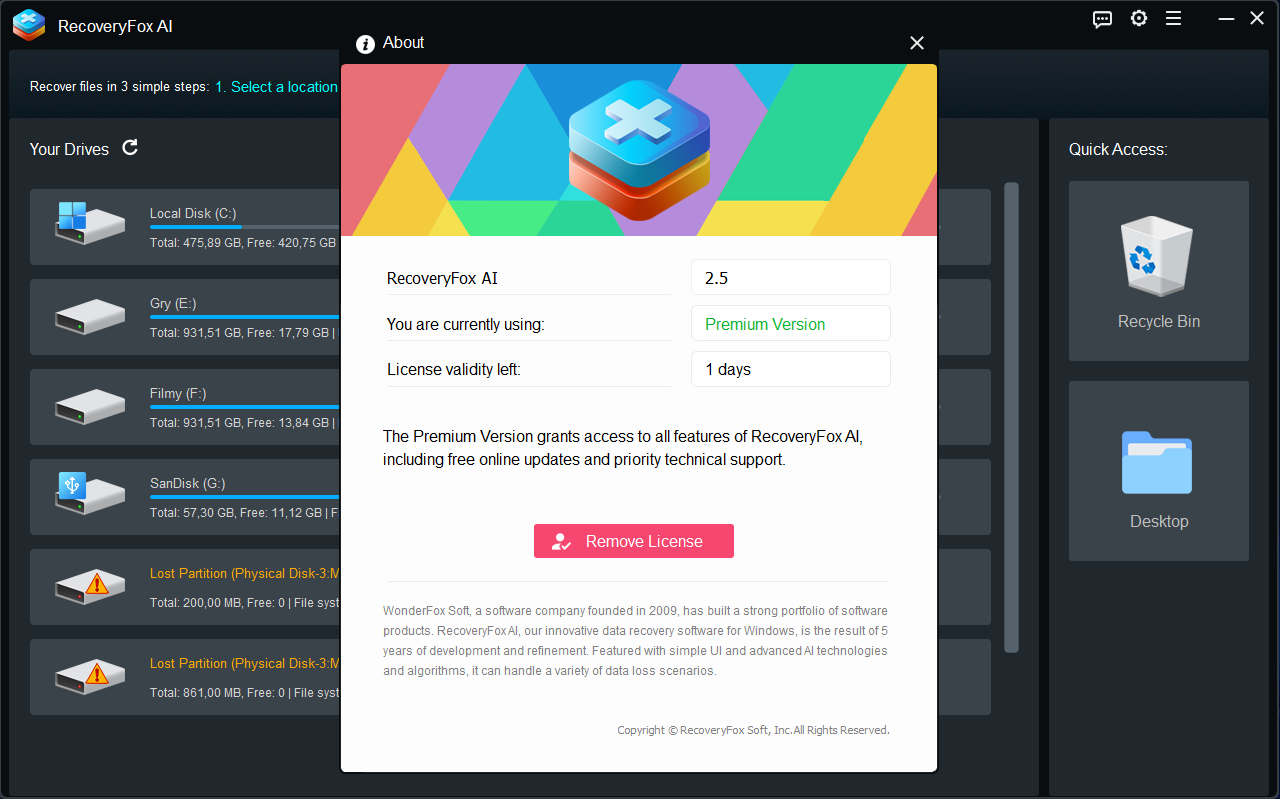Click the SanDisk (G:) drive label

coord(188,483)
